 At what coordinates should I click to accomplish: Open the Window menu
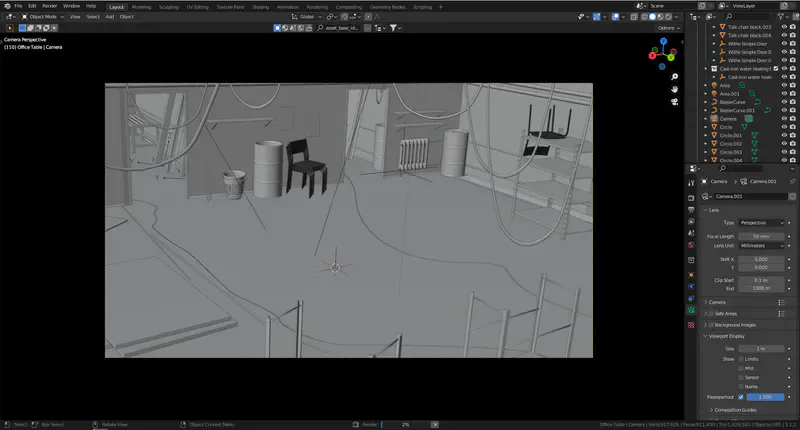71,6
